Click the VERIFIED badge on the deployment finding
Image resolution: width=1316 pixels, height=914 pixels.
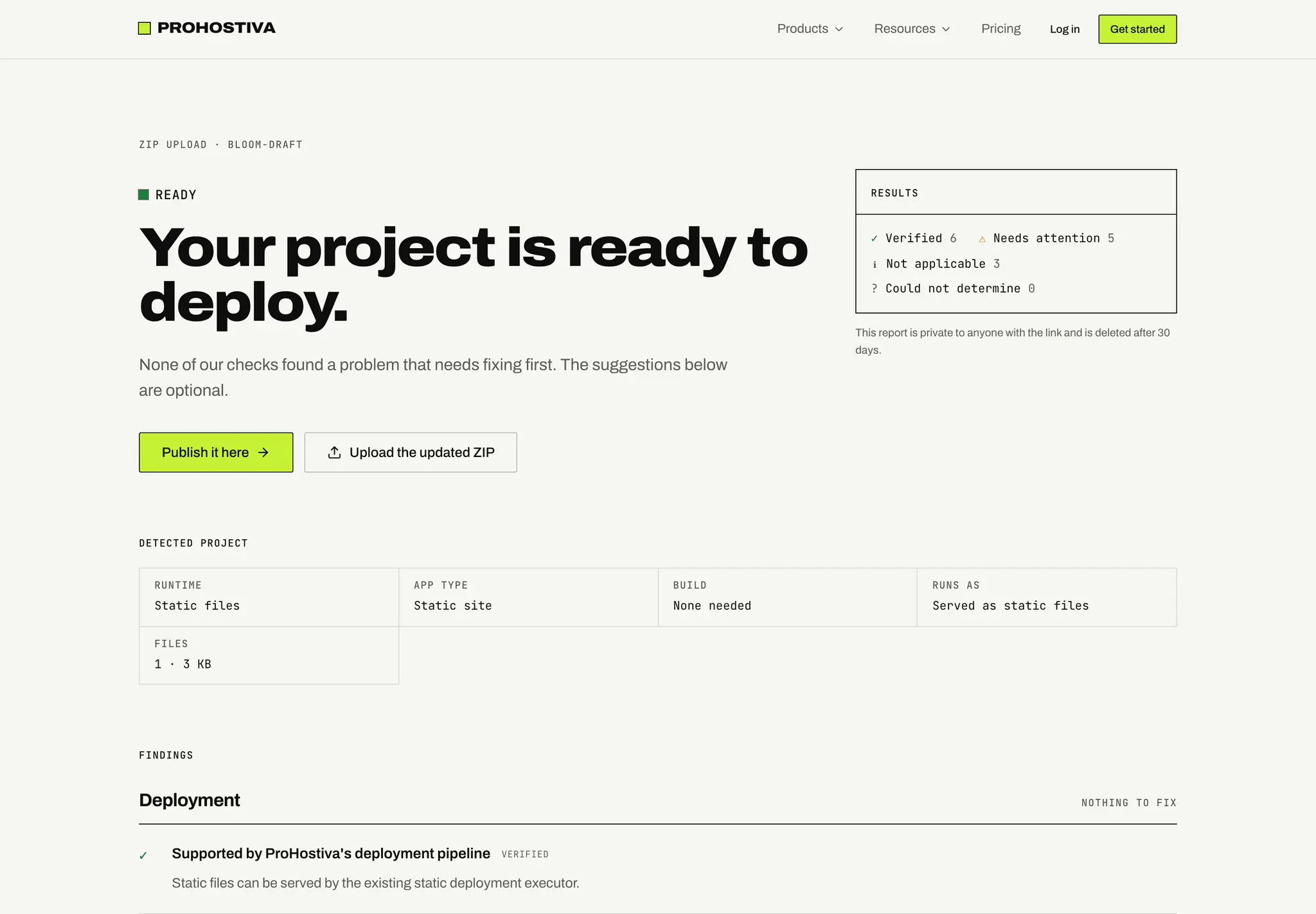[x=525, y=854]
